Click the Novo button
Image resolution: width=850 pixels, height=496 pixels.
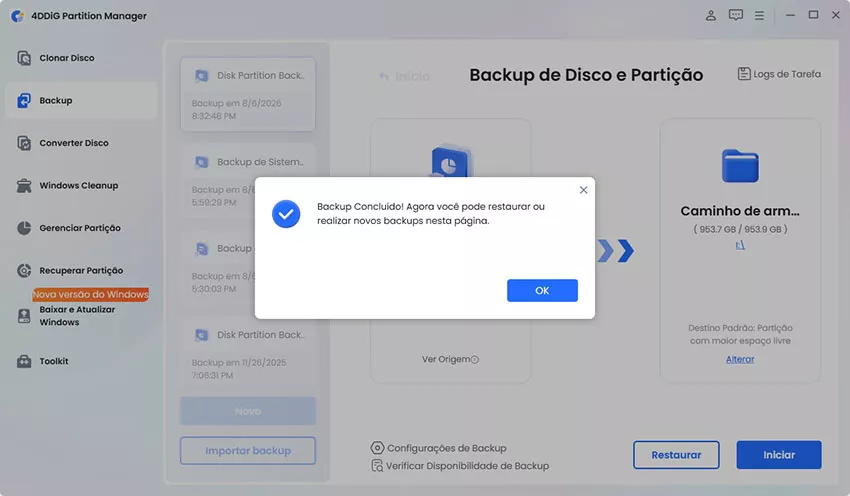[x=248, y=411]
